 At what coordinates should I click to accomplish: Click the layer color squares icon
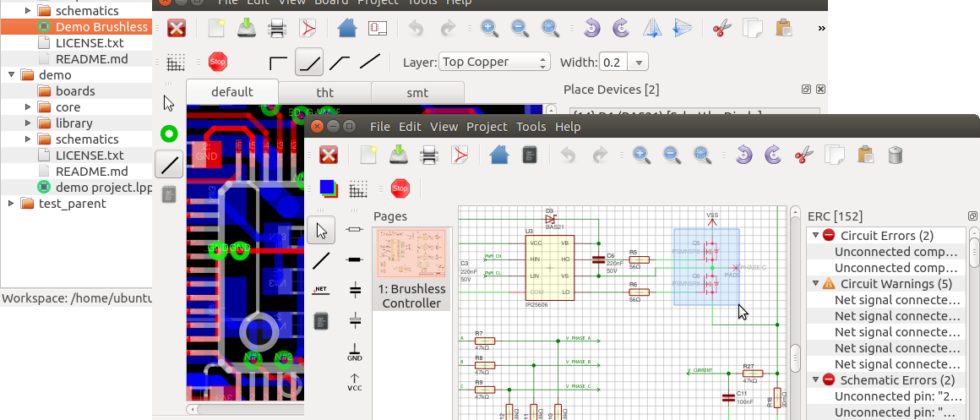(328, 187)
